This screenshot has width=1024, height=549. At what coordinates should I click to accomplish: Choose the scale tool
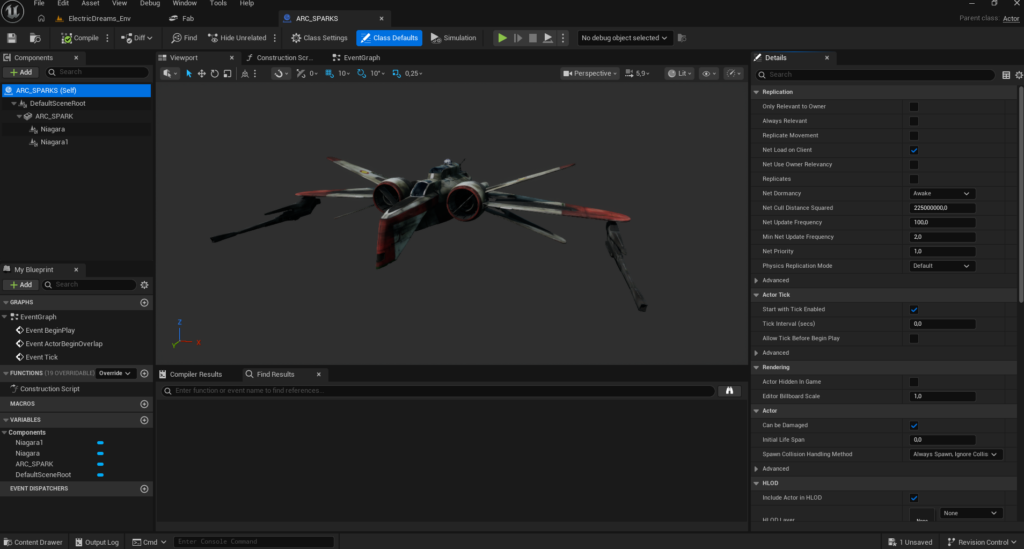[x=227, y=74]
